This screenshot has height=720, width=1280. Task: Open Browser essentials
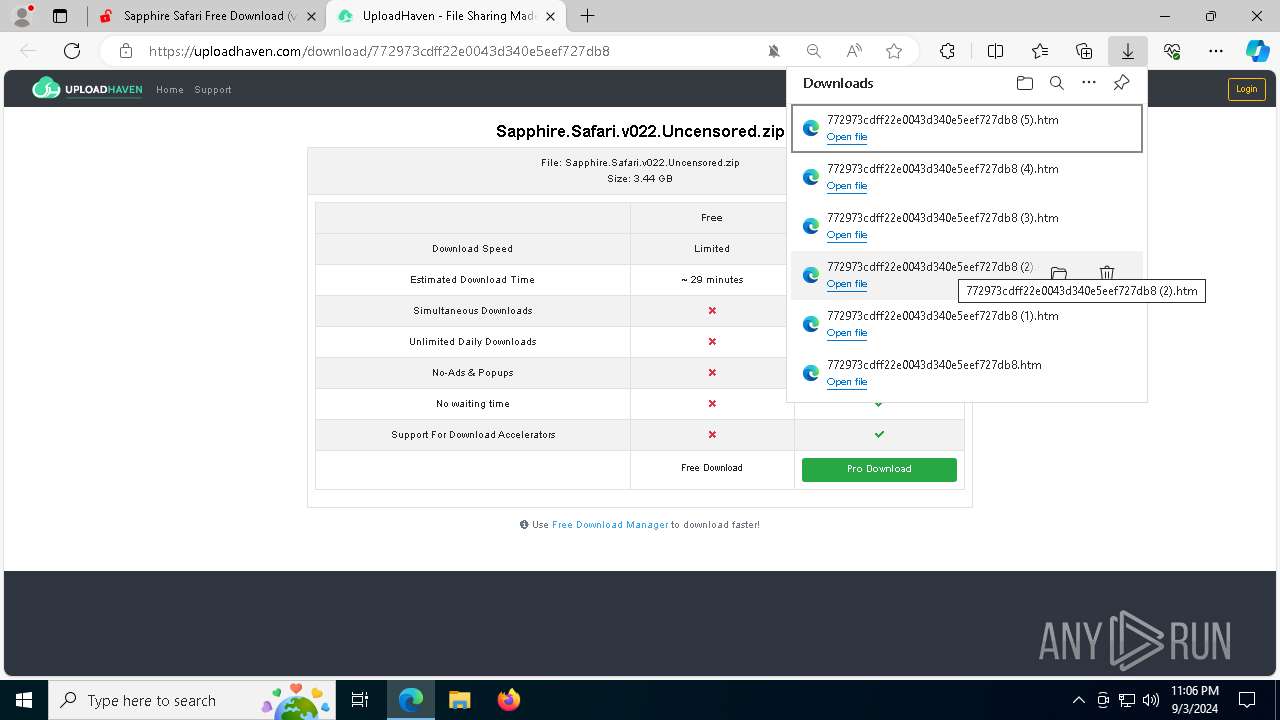pyautogui.click(x=1172, y=51)
